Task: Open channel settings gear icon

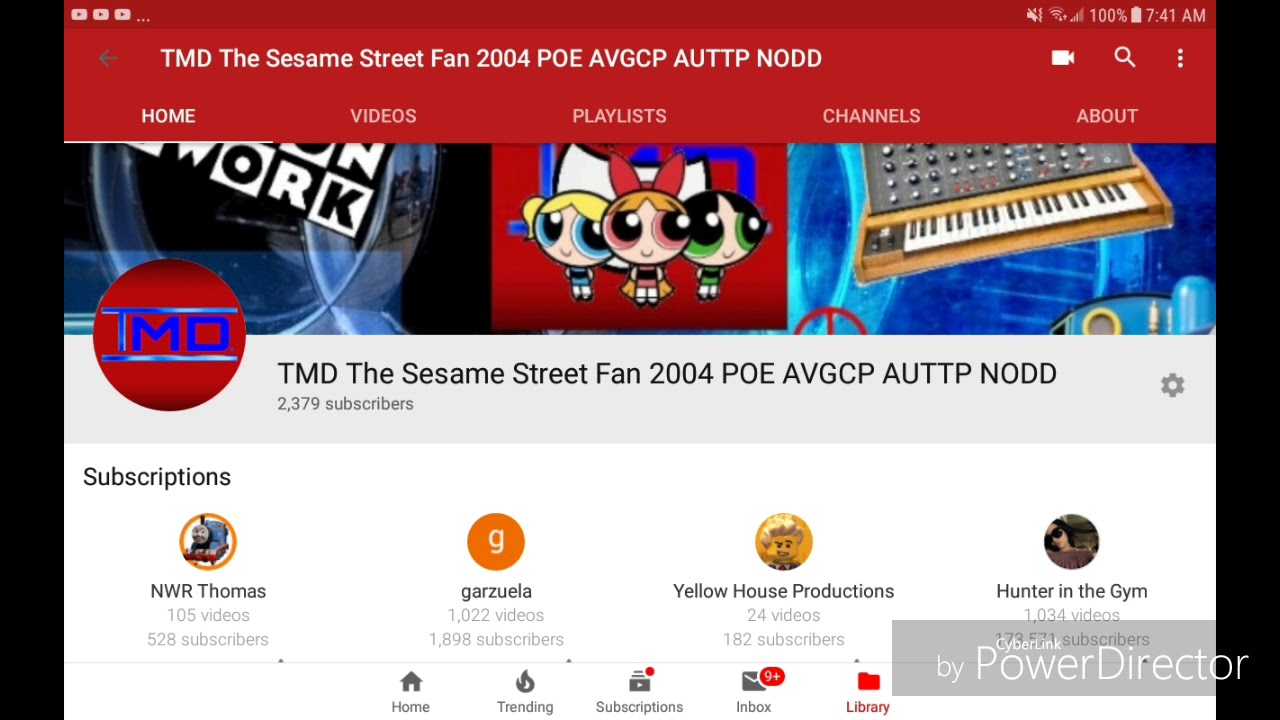Action: pyautogui.click(x=1172, y=386)
